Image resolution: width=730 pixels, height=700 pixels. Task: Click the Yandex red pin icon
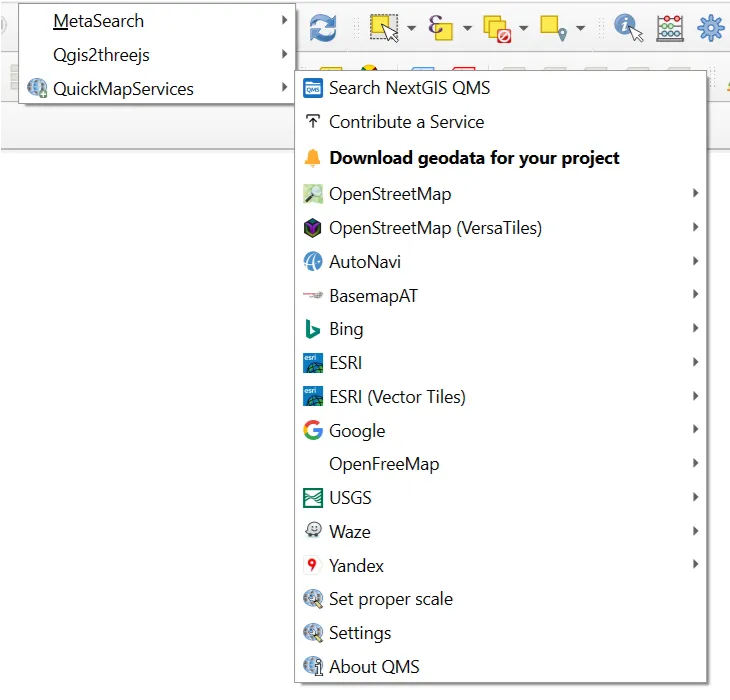(x=313, y=565)
